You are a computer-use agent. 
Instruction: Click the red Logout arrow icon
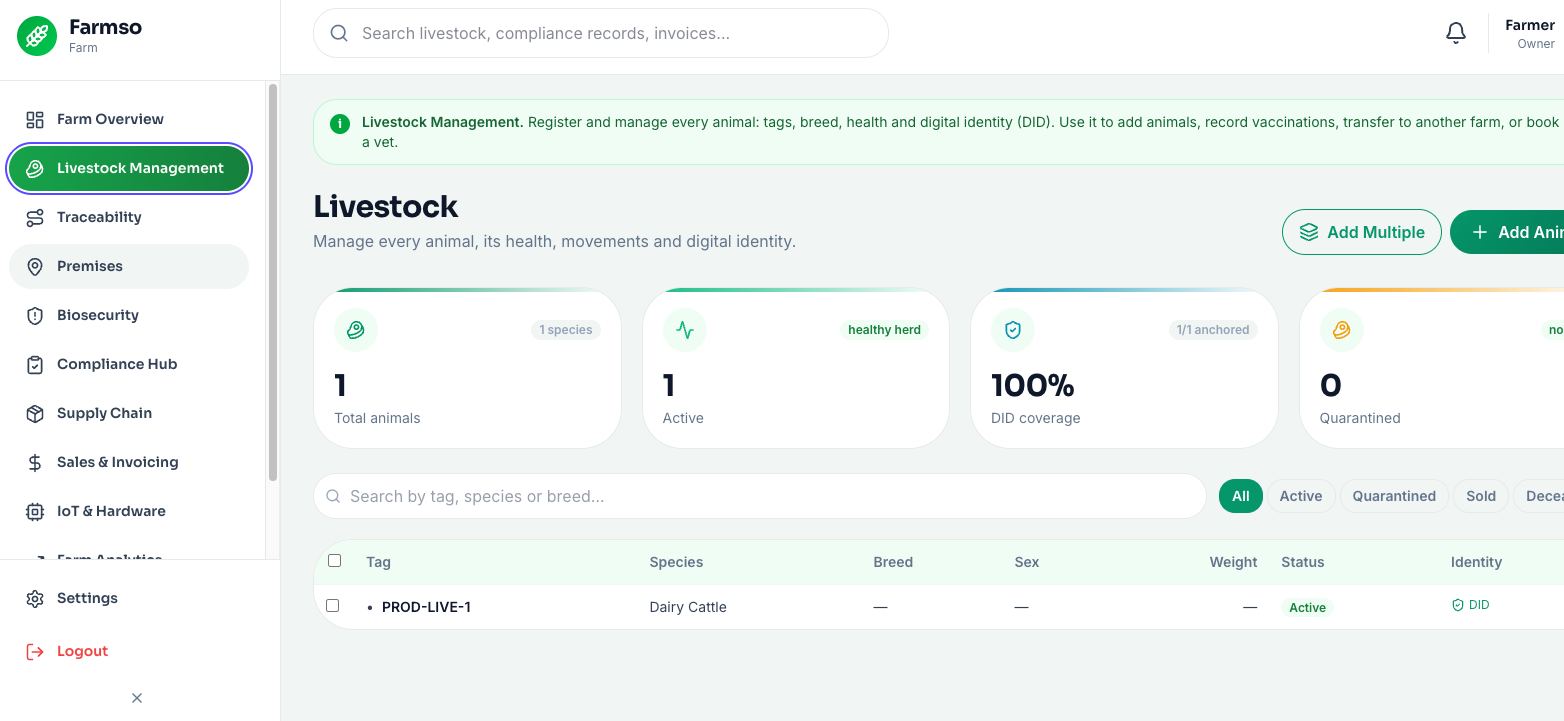(35, 652)
